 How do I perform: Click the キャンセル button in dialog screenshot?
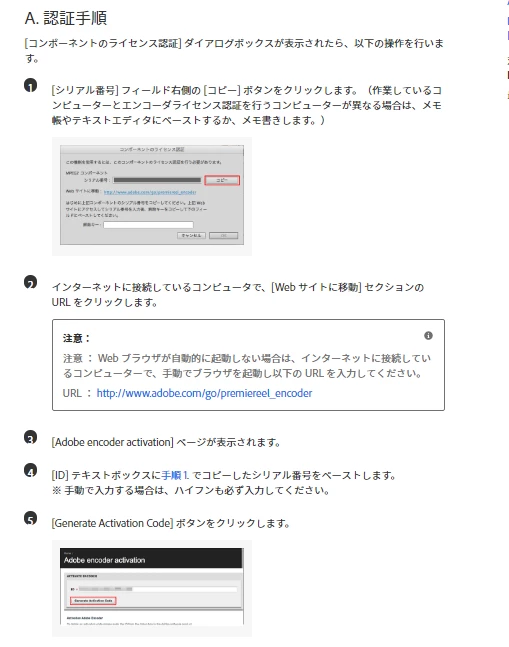(191, 236)
